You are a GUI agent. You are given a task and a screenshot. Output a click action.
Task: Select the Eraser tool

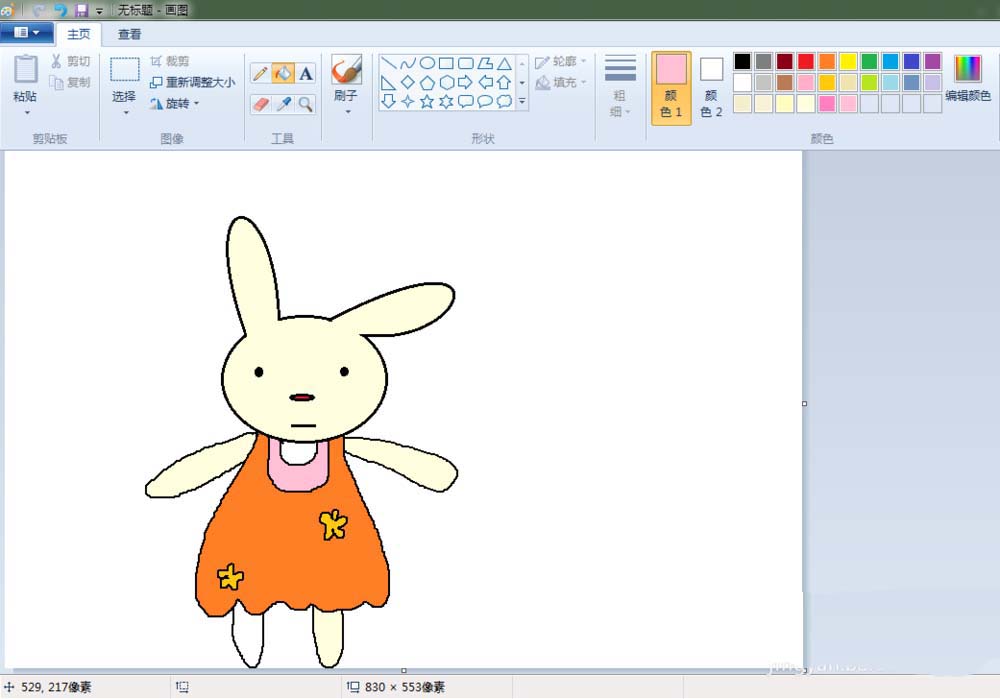[260, 103]
